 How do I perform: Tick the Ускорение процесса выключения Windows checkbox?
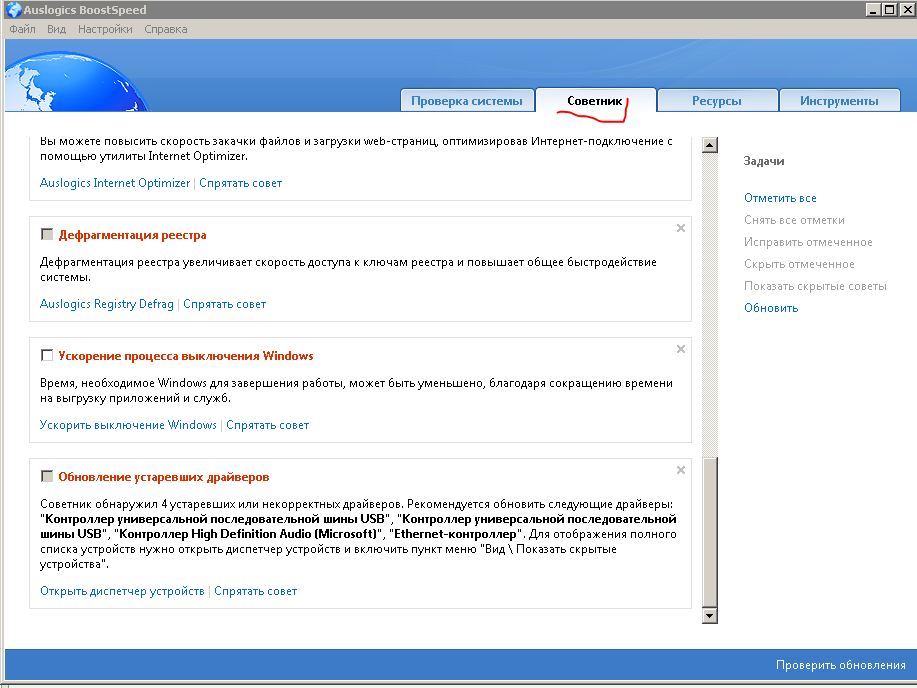tap(47, 356)
